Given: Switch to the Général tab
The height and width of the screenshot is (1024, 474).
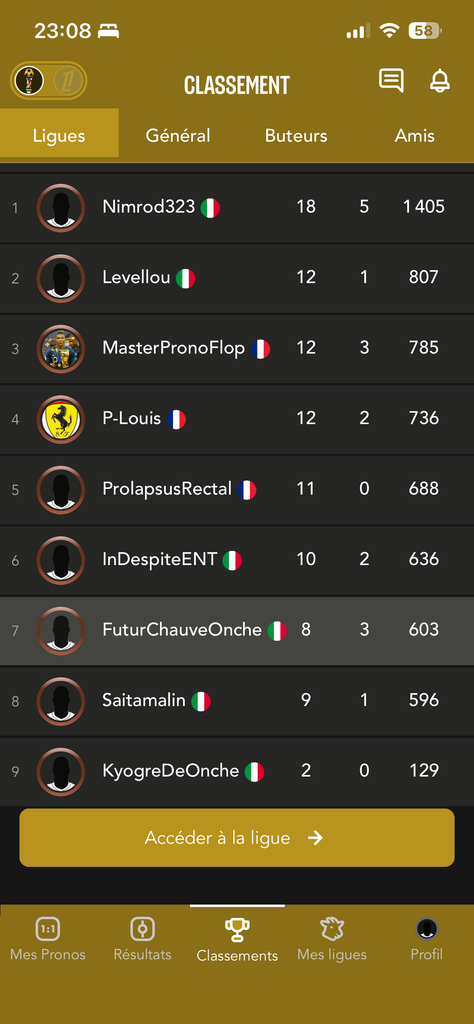Looking at the screenshot, I should (178, 135).
